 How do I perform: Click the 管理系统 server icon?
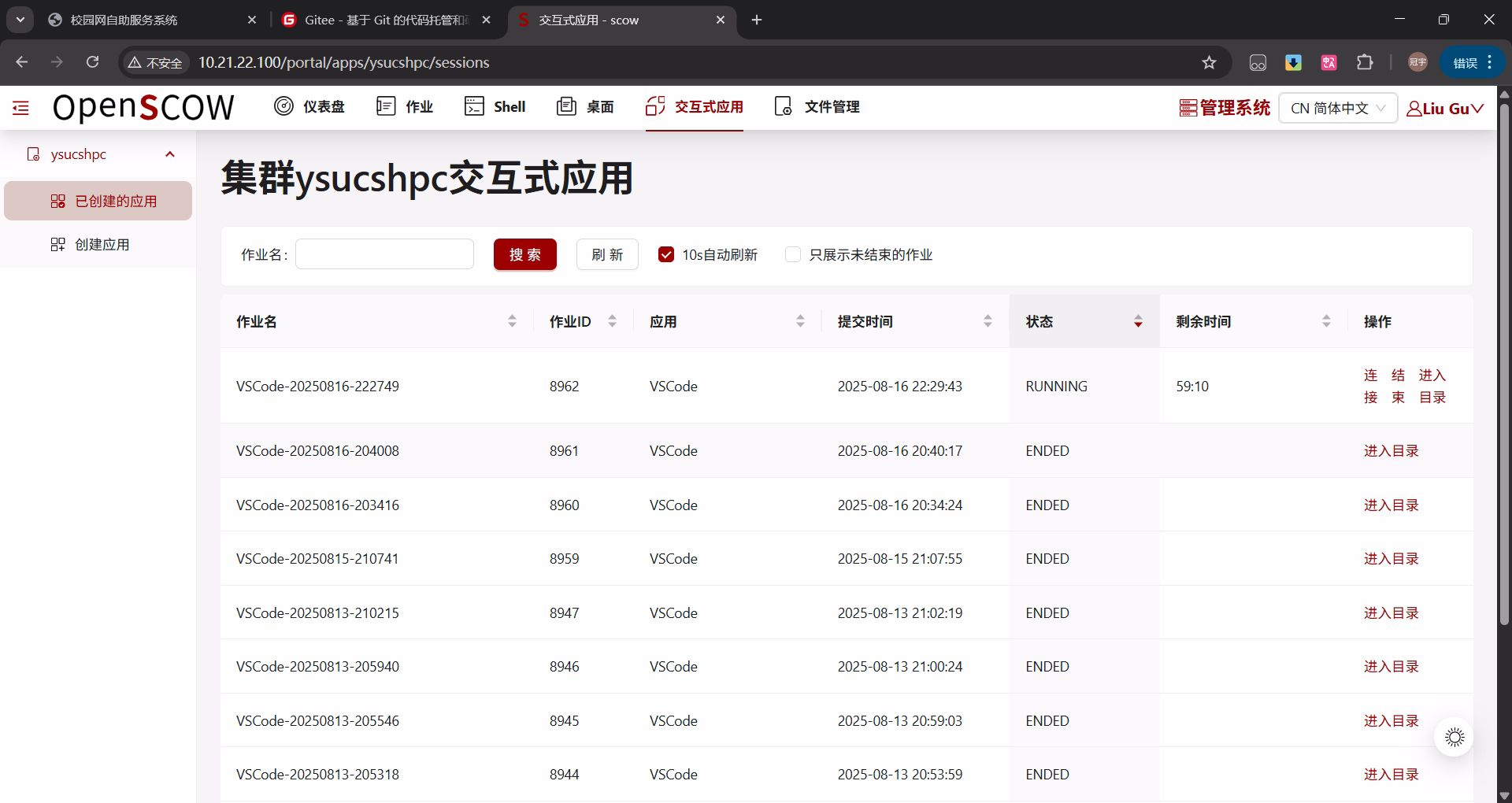point(1188,108)
